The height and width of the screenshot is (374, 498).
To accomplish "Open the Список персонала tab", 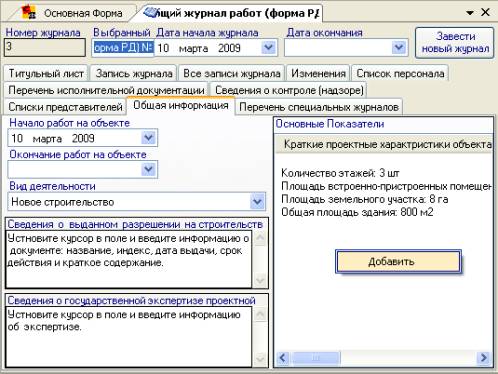I will click(400, 73).
